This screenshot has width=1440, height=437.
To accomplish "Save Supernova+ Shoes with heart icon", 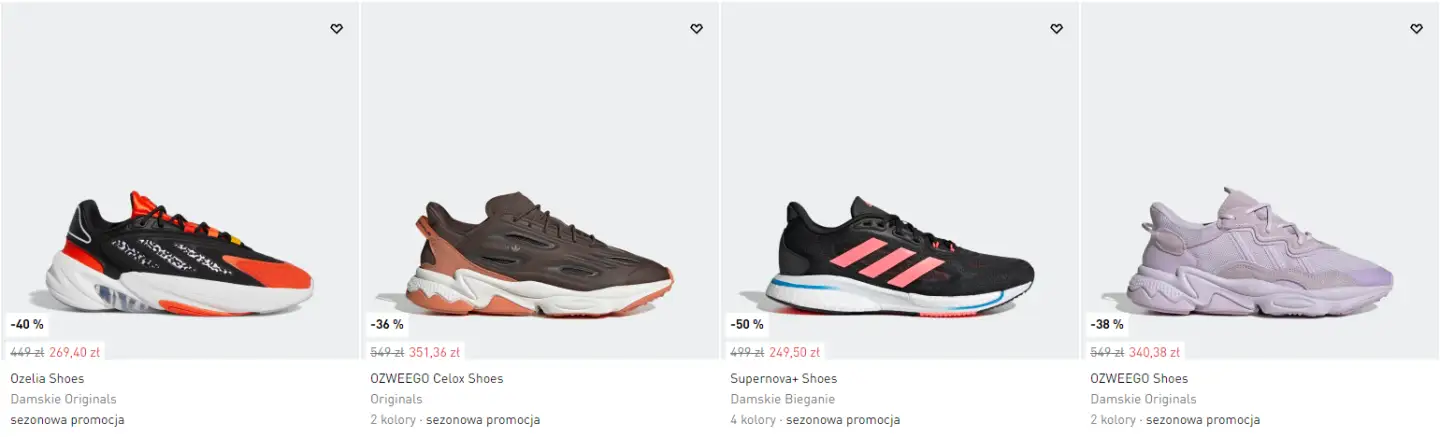I will (x=1057, y=29).
